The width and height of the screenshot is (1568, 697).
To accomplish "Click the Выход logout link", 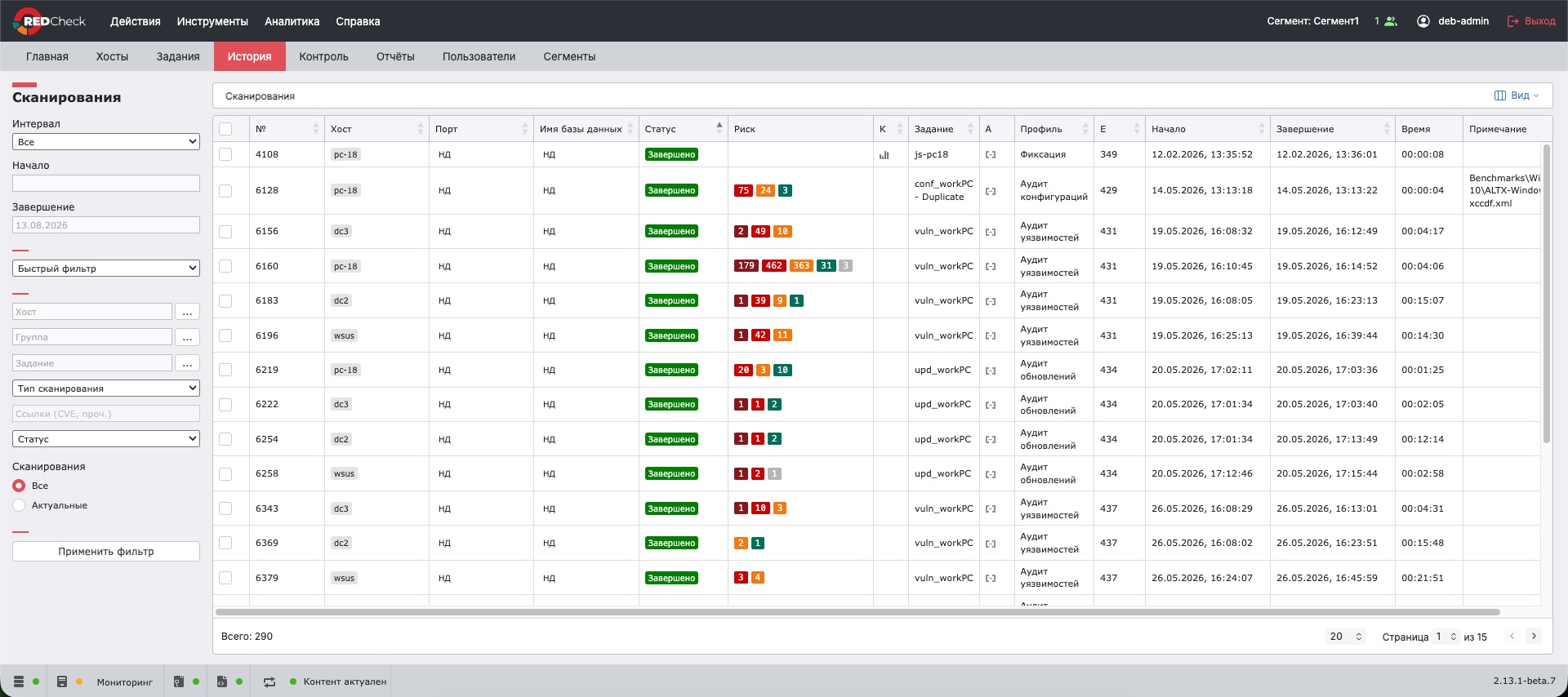I will (x=1531, y=21).
